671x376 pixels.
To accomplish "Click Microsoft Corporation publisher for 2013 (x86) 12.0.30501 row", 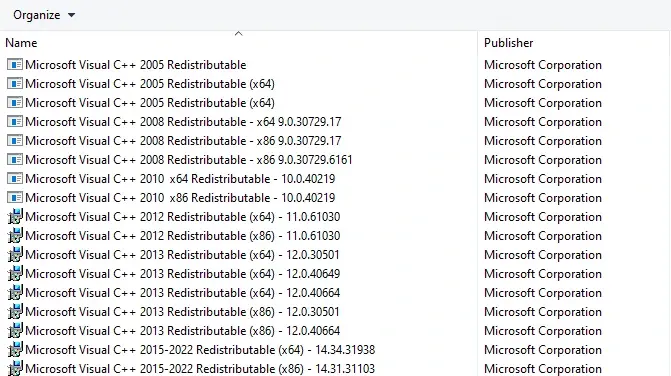I will coord(543,311).
